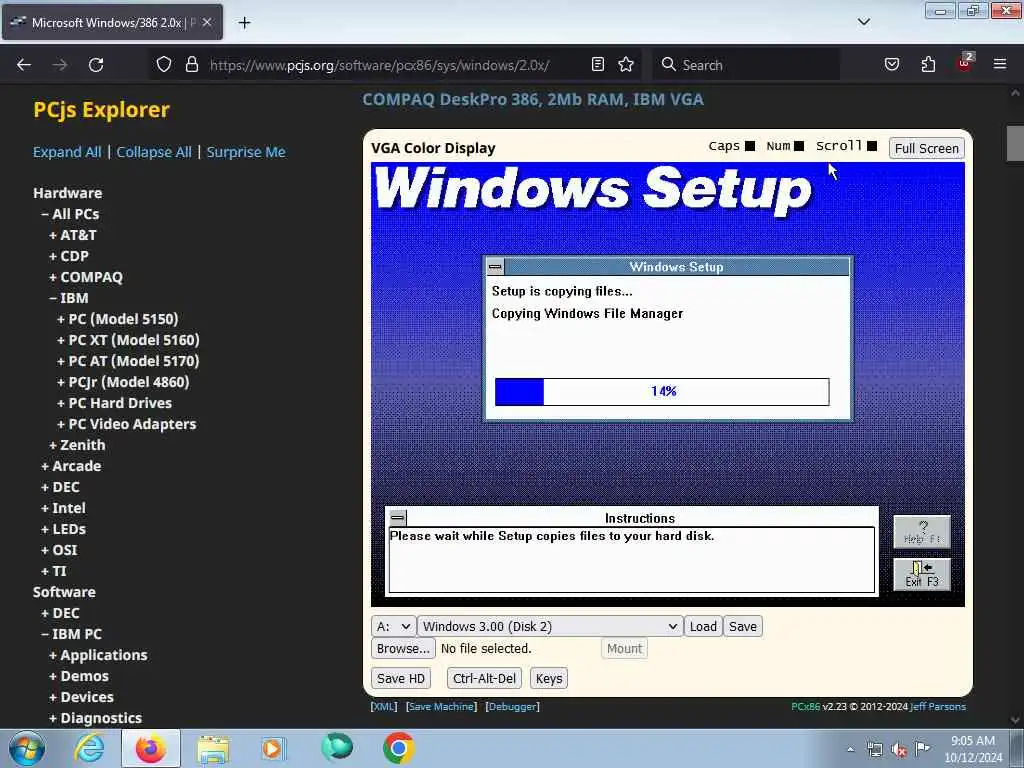This screenshot has width=1024, height=768.
Task: Show hidden tray icons arrow
Action: (850, 750)
